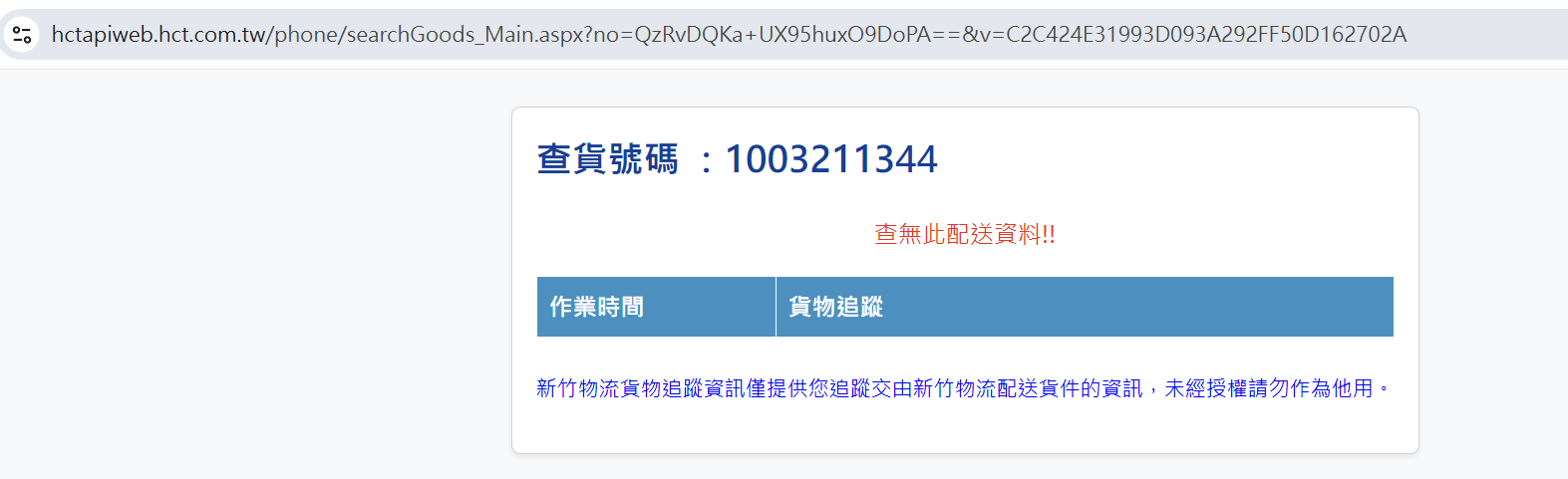Click the 作業時間 column header
Viewport: 1568px width, 479px height.
[x=596, y=307]
